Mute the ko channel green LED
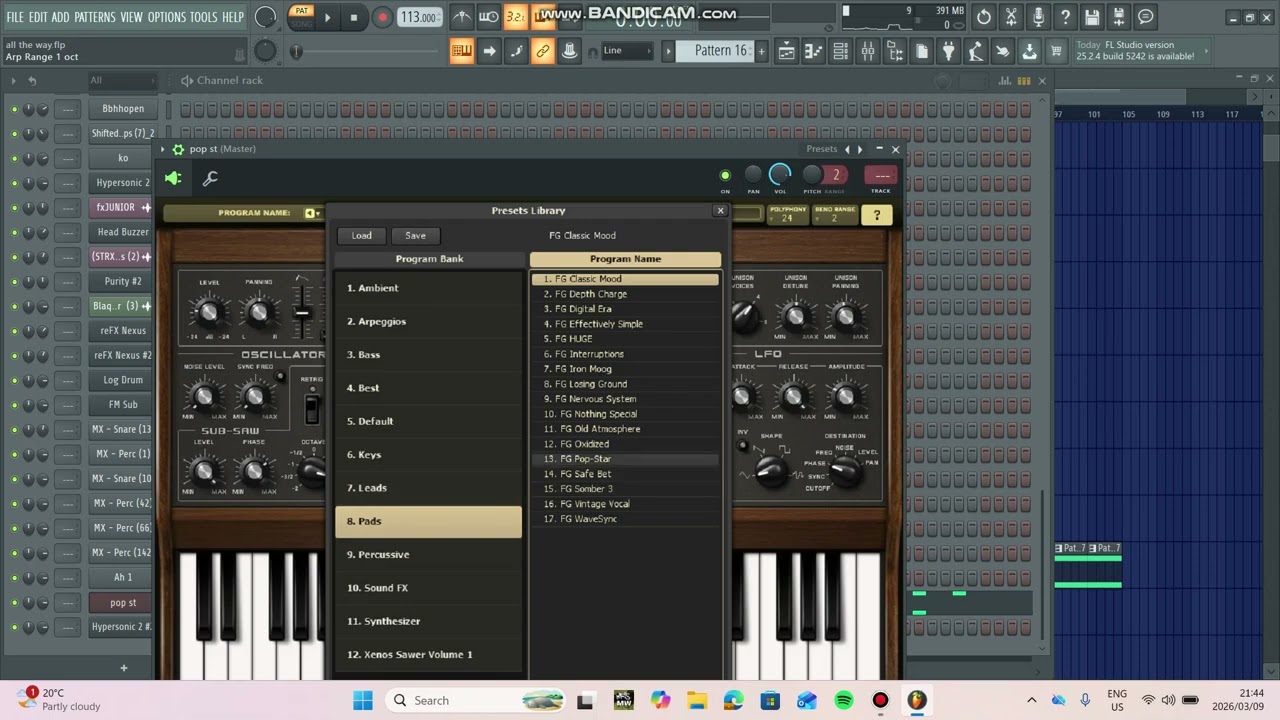The height and width of the screenshot is (720, 1280). (14, 158)
